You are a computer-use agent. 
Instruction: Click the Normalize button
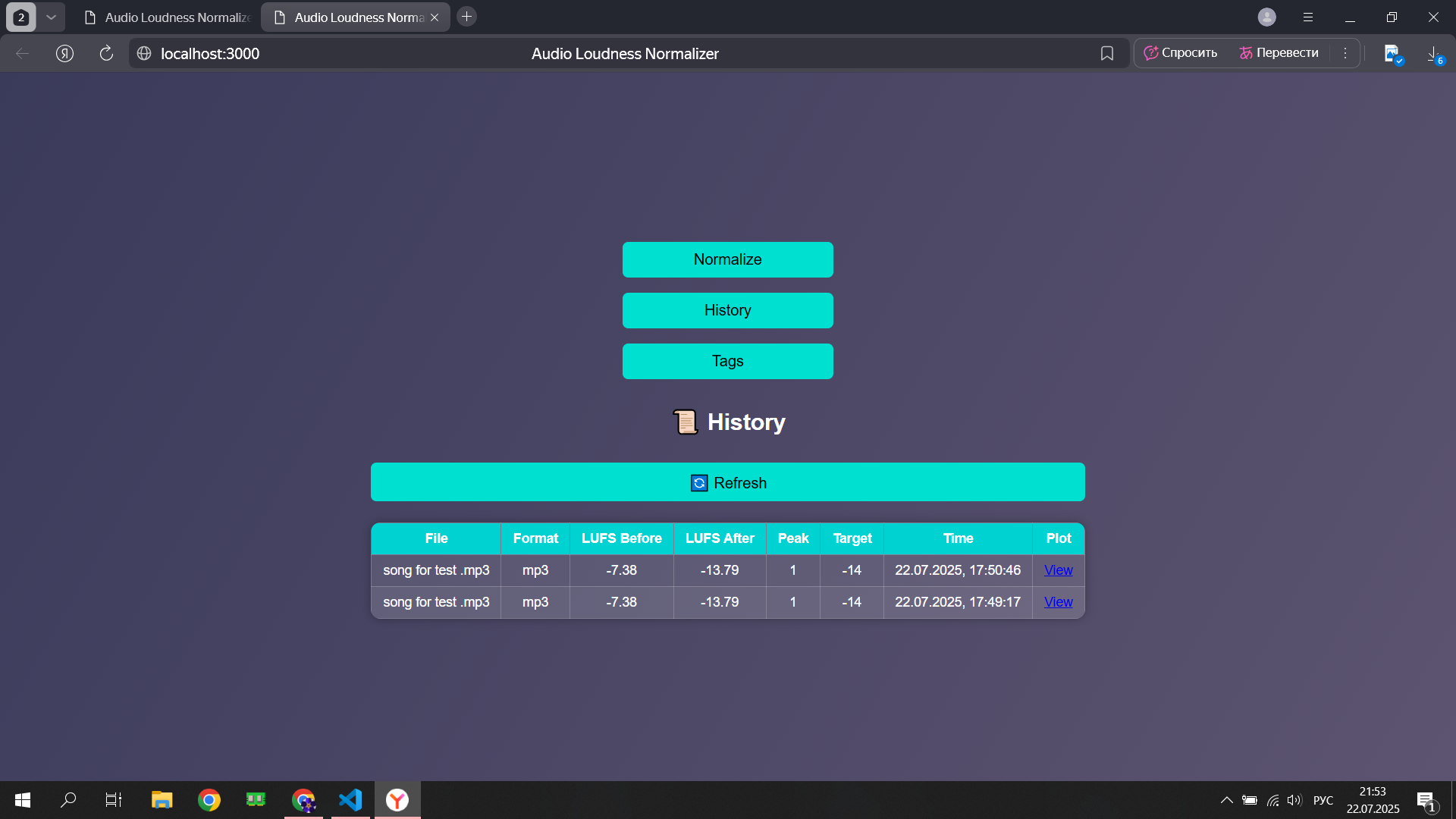click(x=727, y=259)
